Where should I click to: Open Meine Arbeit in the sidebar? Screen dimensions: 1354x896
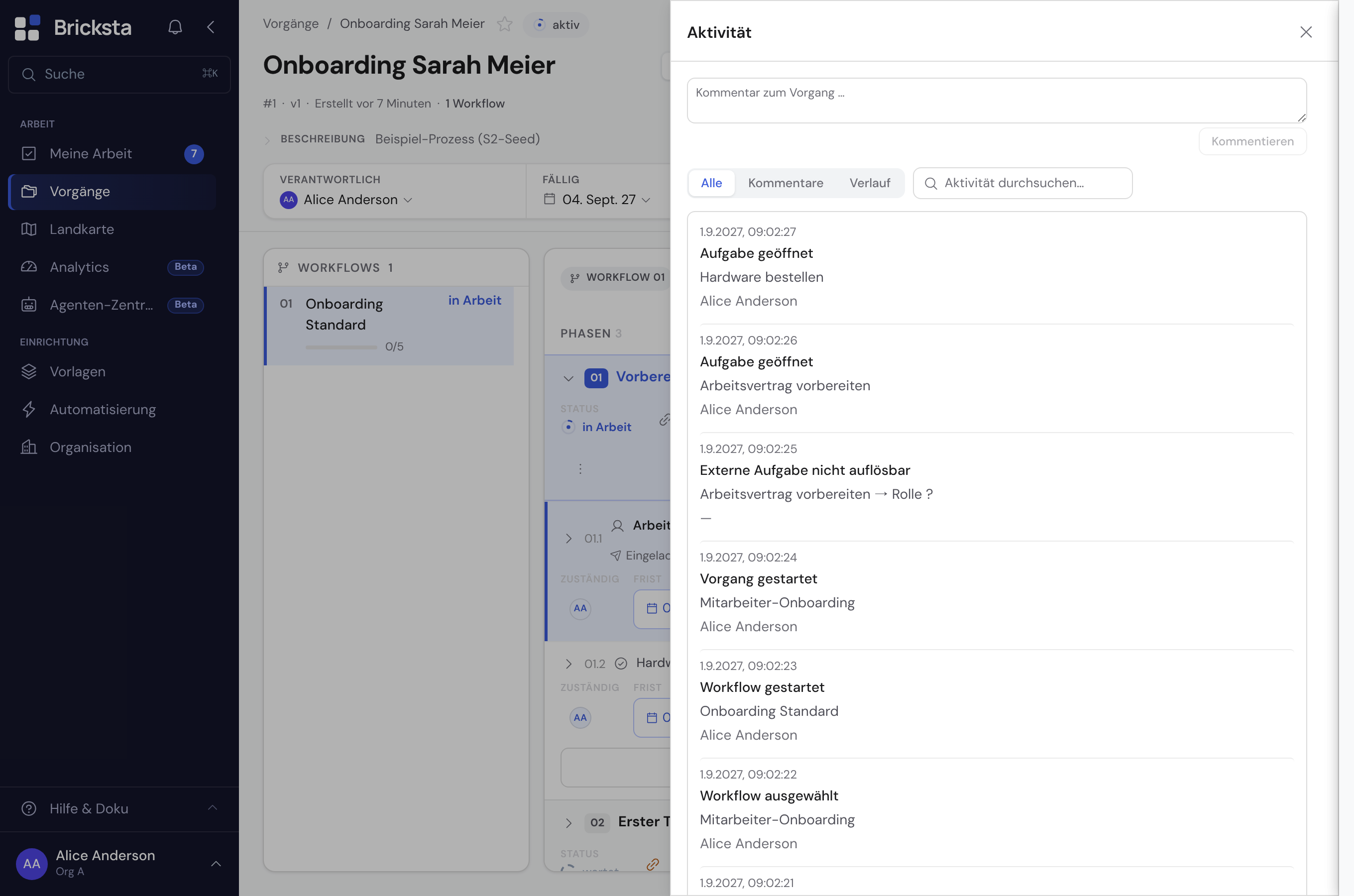tap(113, 154)
